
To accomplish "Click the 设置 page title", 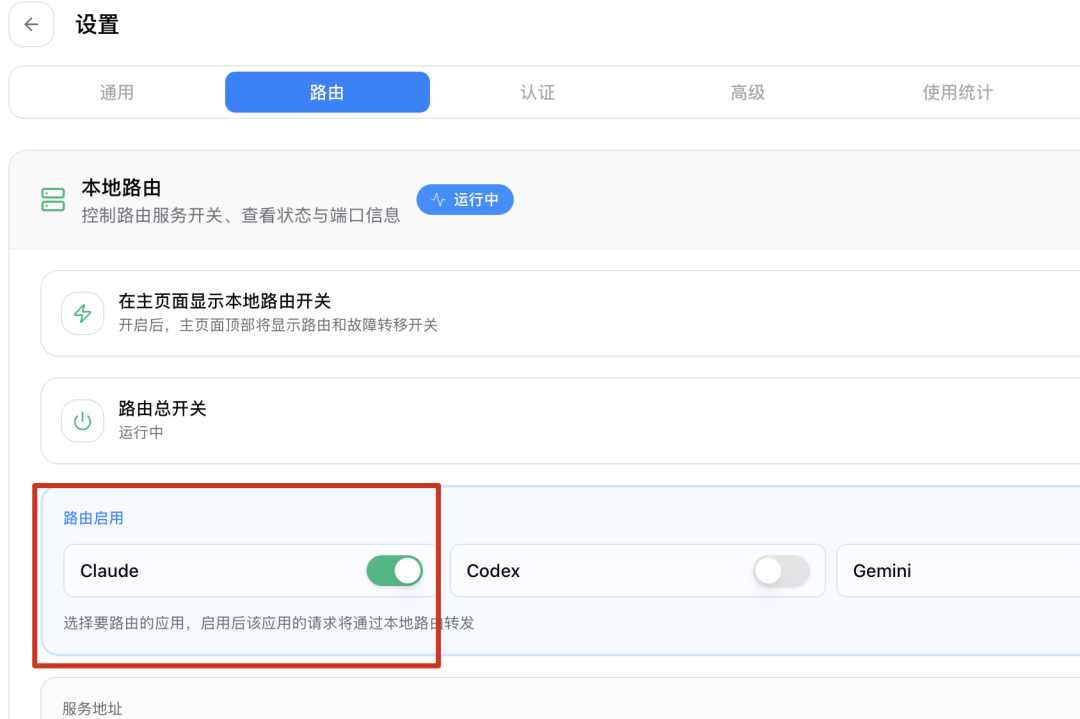I will pos(97,25).
